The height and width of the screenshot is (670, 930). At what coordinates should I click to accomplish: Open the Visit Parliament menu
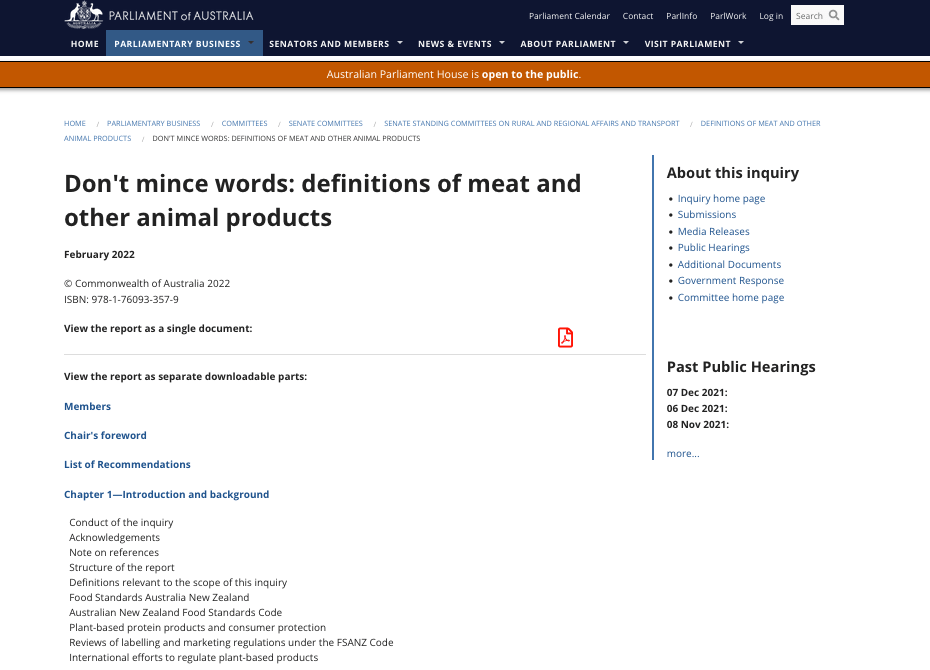694,44
